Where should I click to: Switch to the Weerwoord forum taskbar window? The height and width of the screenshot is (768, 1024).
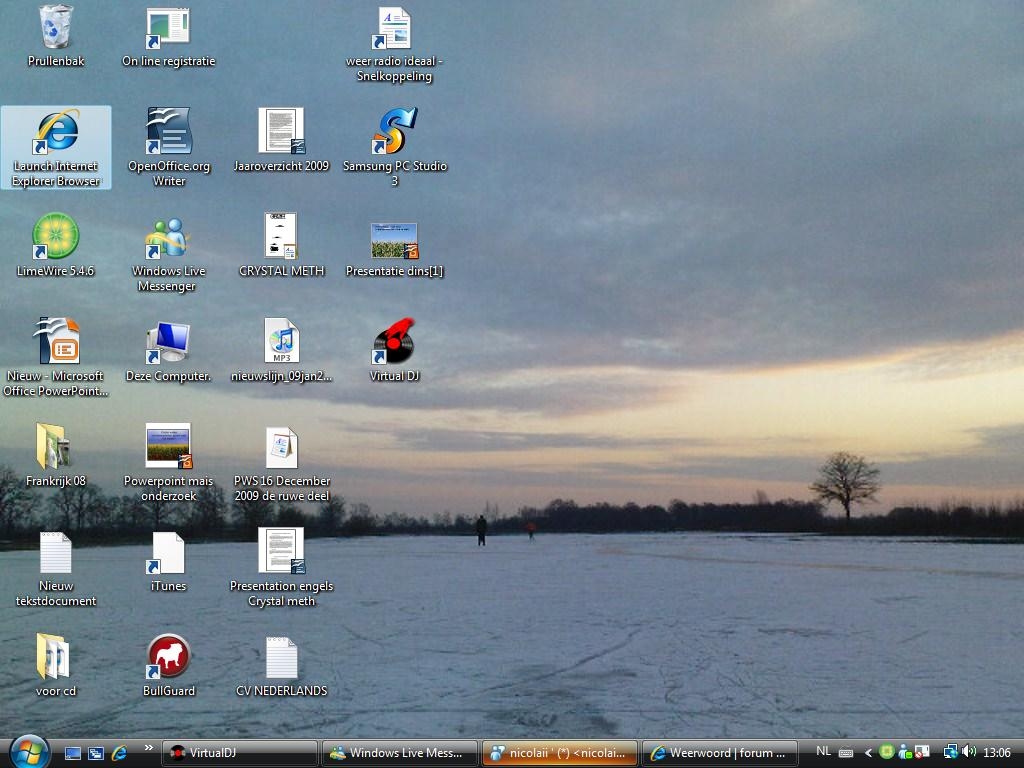(x=720, y=753)
